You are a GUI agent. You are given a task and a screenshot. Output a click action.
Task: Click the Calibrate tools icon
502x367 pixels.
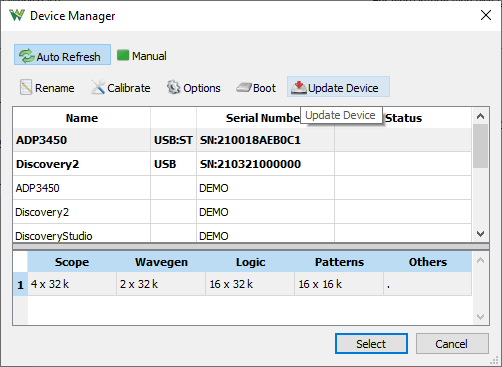(98, 87)
